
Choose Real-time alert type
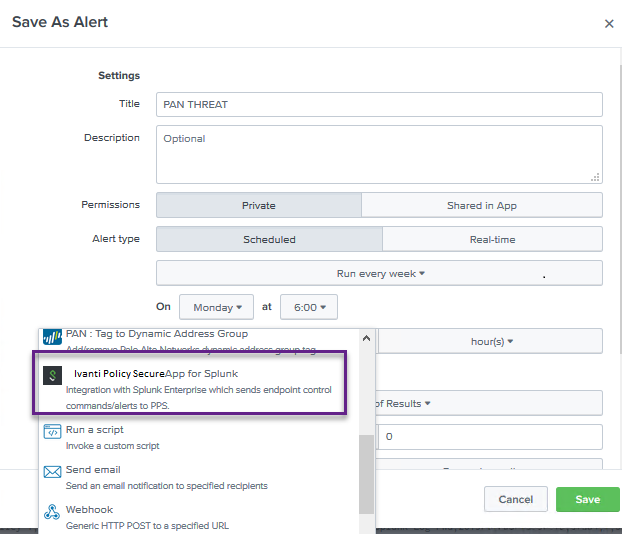[x=492, y=239]
